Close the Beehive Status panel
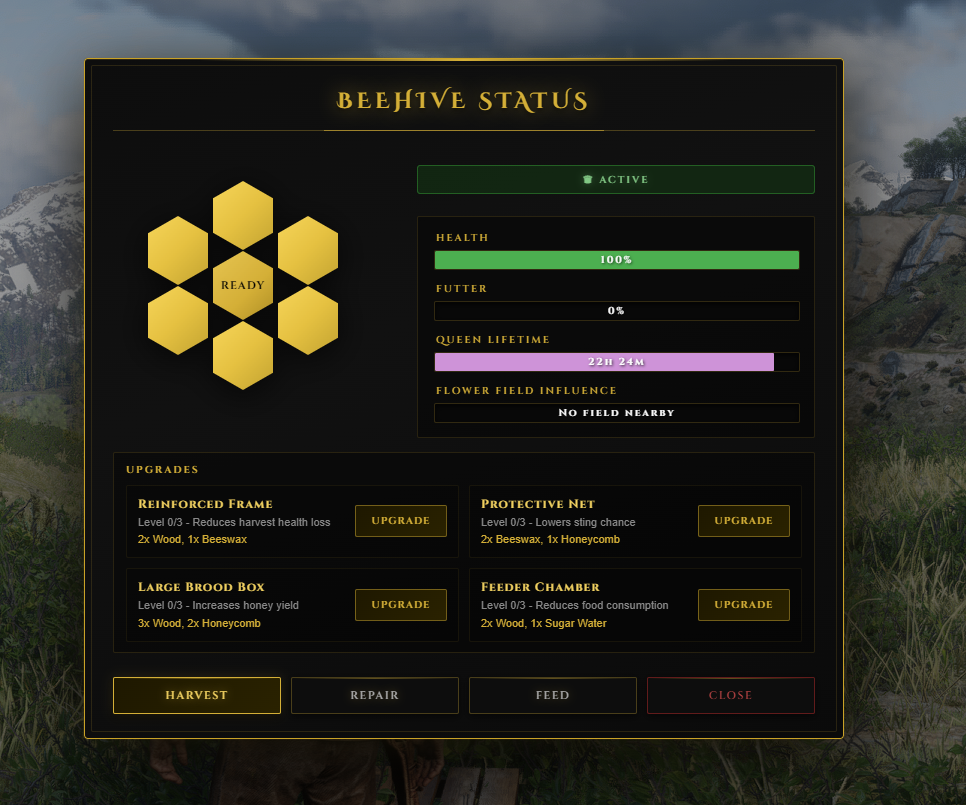This screenshot has height=805, width=966. click(x=731, y=695)
